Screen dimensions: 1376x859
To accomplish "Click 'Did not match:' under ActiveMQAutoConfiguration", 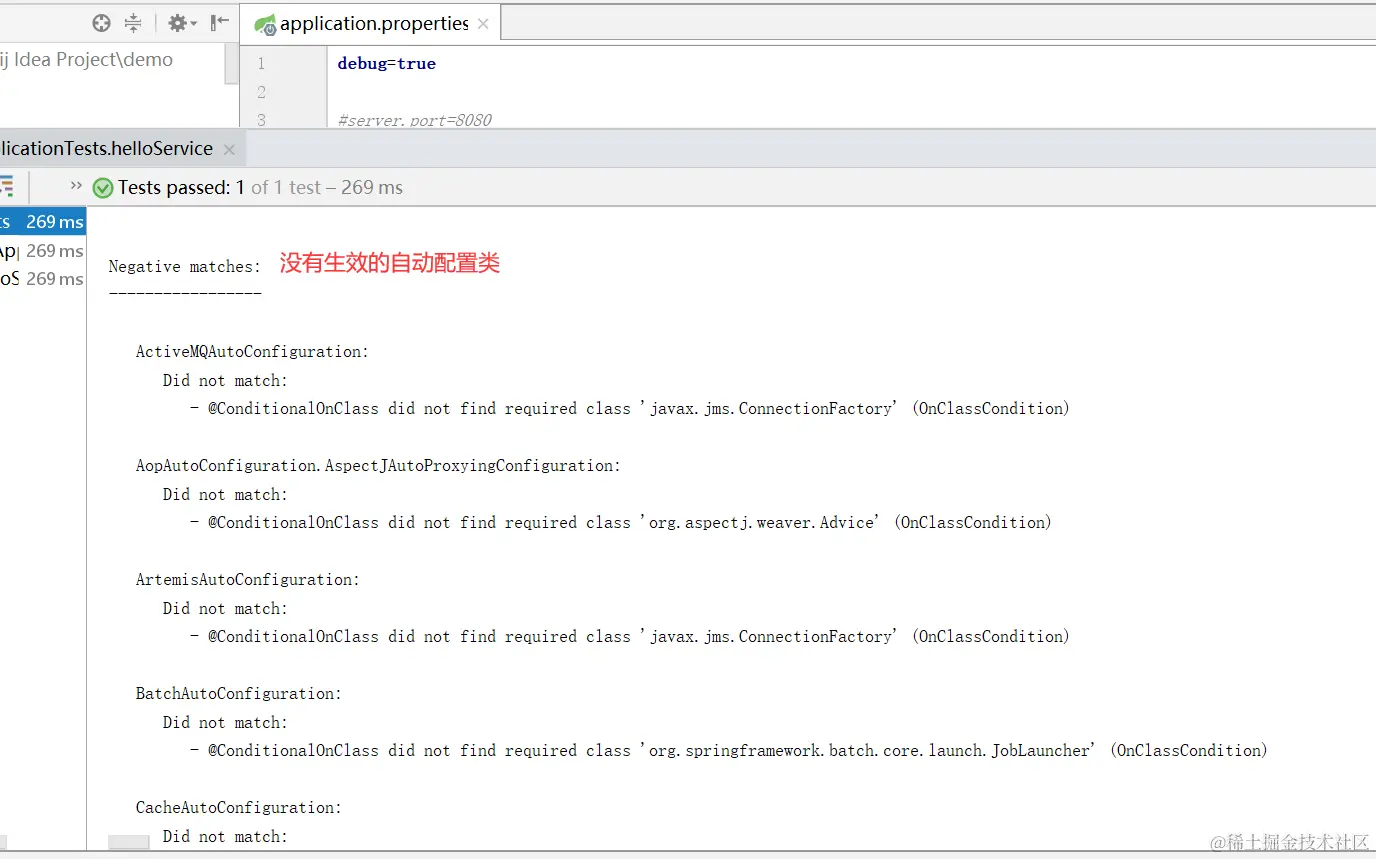I will [x=225, y=380].
